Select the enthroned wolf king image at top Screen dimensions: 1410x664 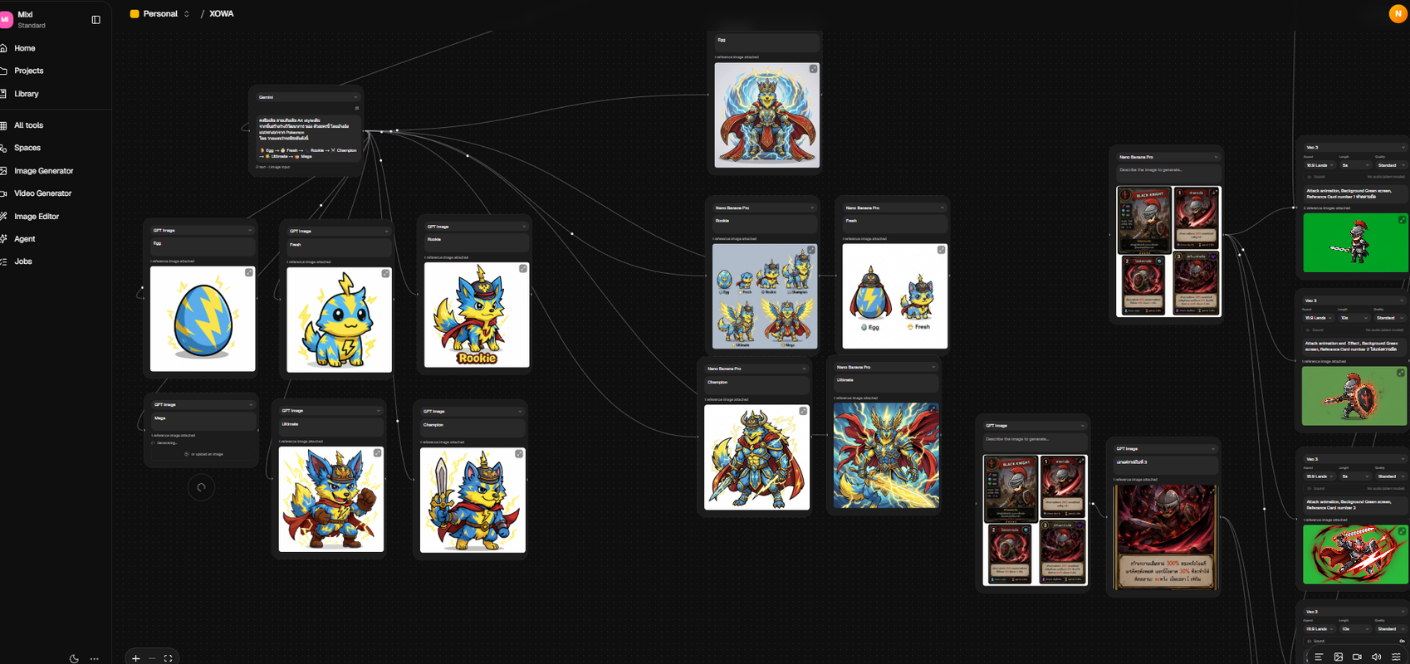coord(766,115)
